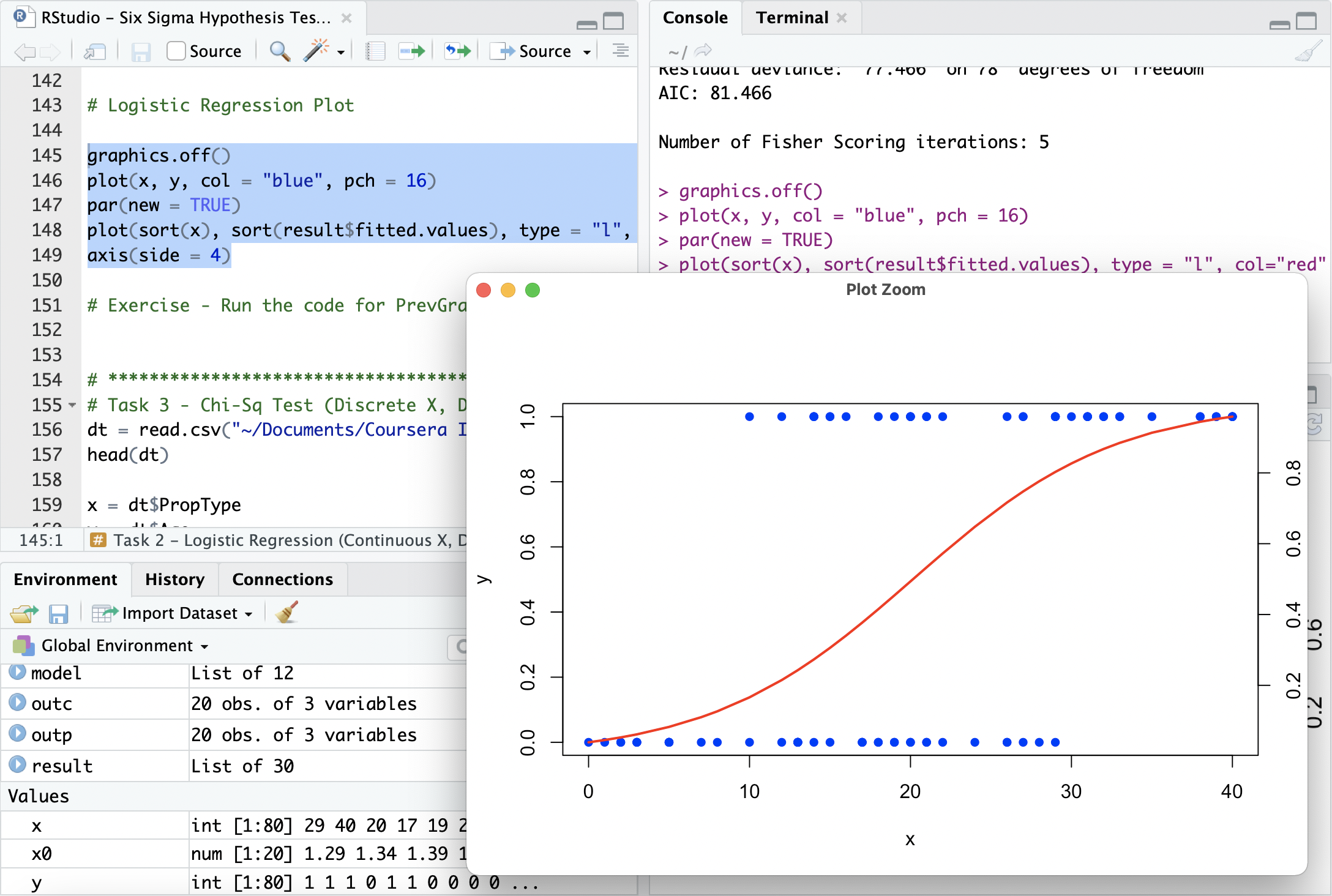Click the Connections tab label
1332x896 pixels.
282,579
